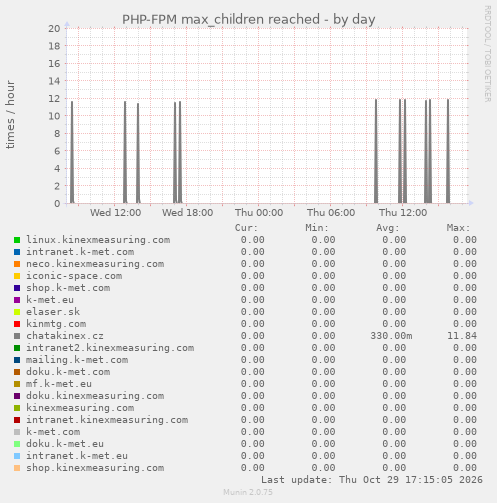Click the lime elaser.sk legend swatch
The height and width of the screenshot is (503, 497).
[x=17, y=312]
